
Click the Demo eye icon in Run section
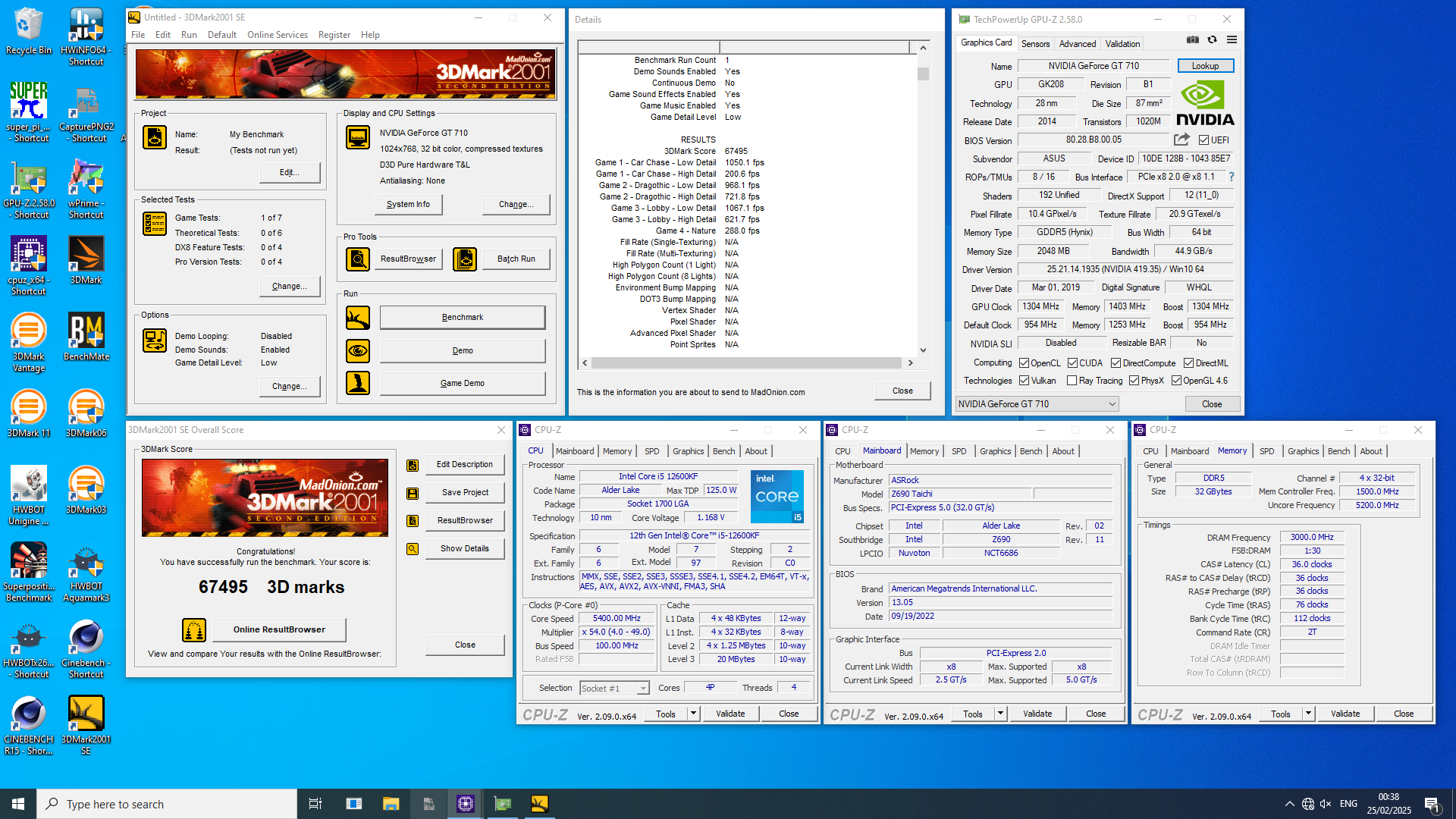pos(358,350)
